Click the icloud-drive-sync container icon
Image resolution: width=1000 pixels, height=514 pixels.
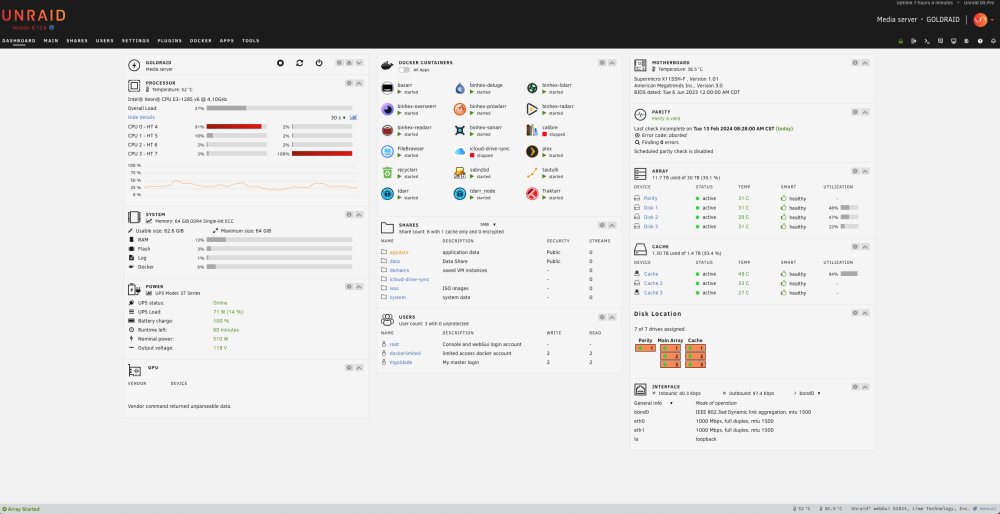pyautogui.click(x=460, y=151)
